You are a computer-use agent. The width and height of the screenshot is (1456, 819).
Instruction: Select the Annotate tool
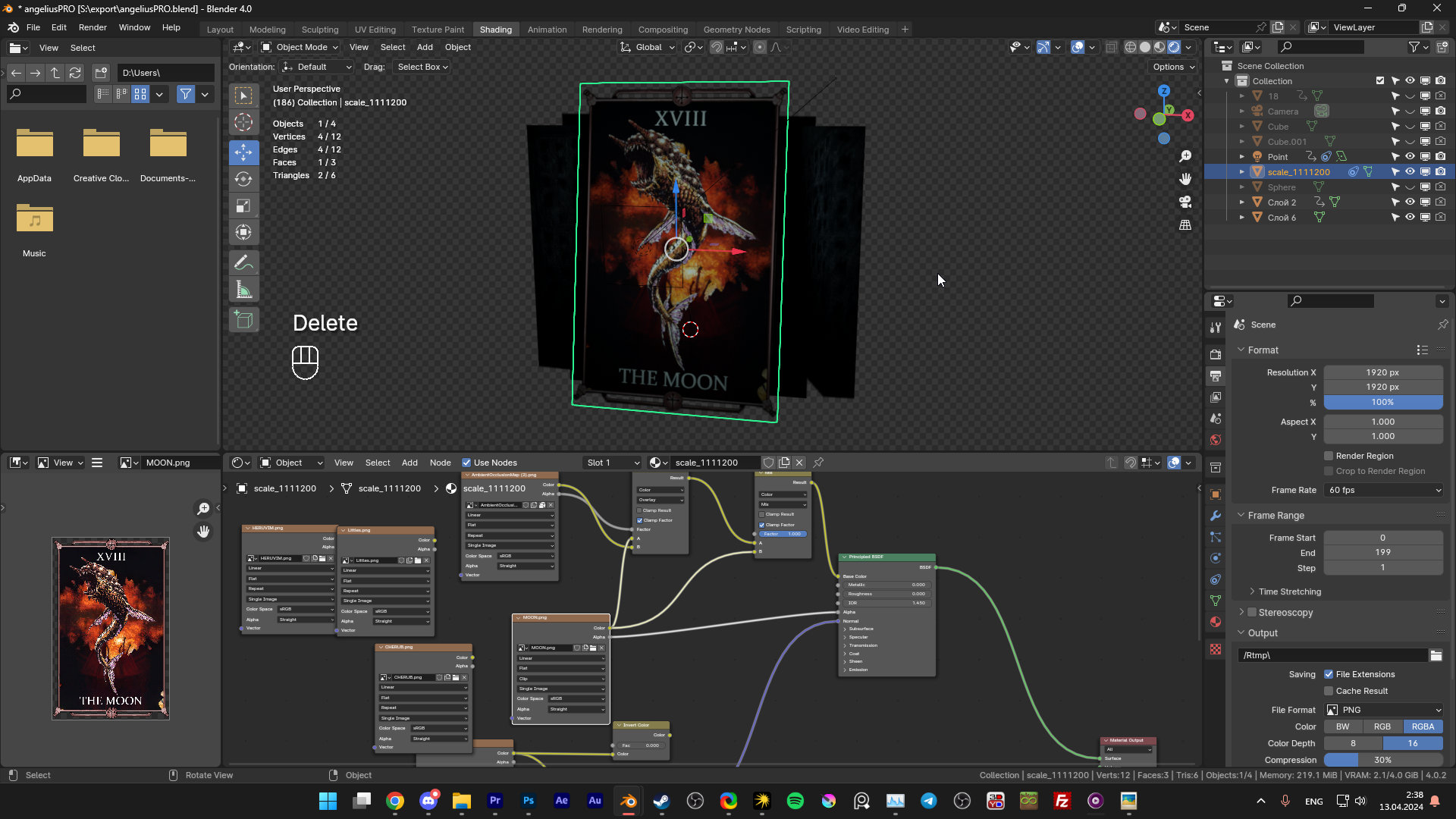click(243, 263)
